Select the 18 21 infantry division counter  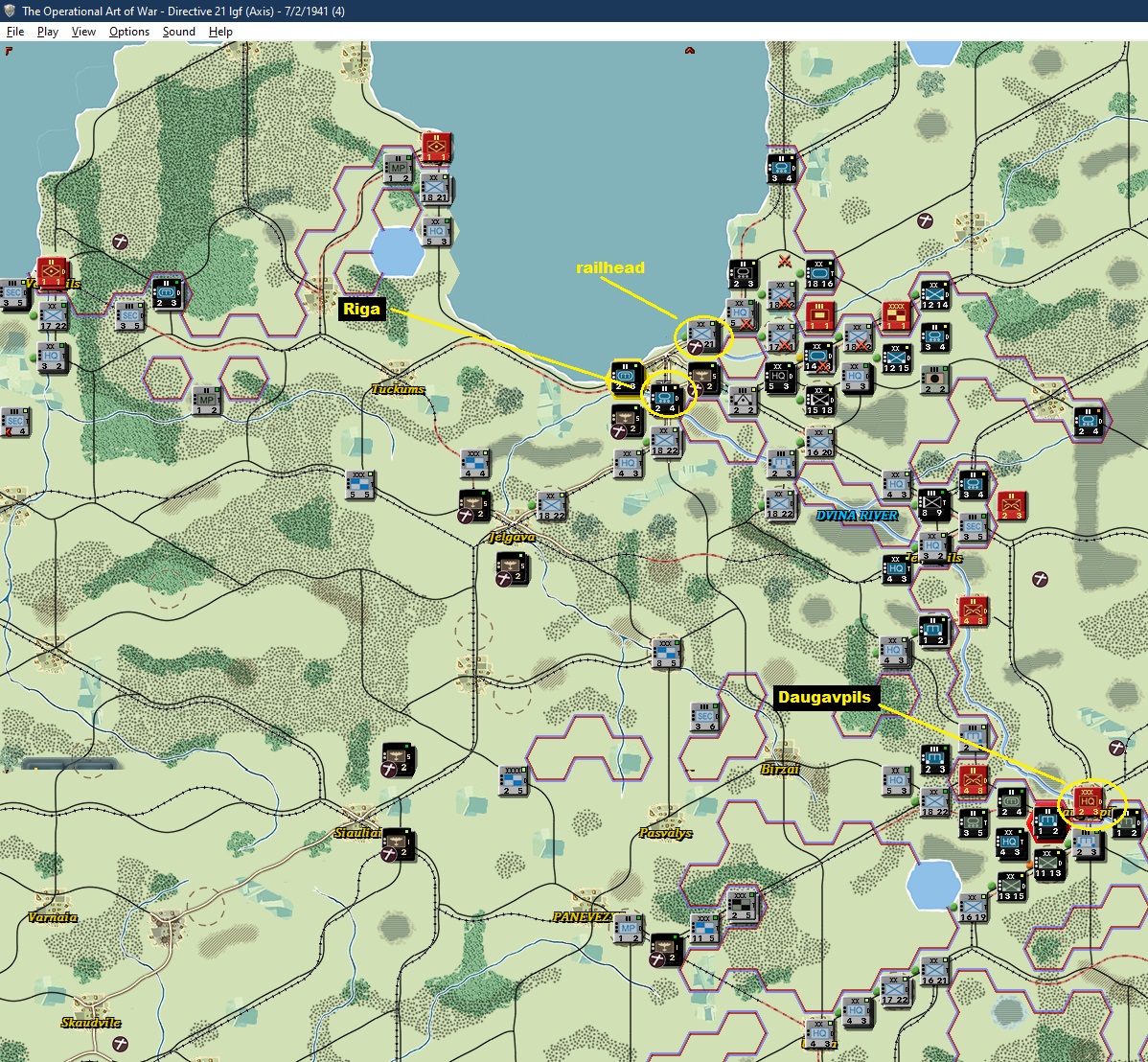tap(436, 188)
